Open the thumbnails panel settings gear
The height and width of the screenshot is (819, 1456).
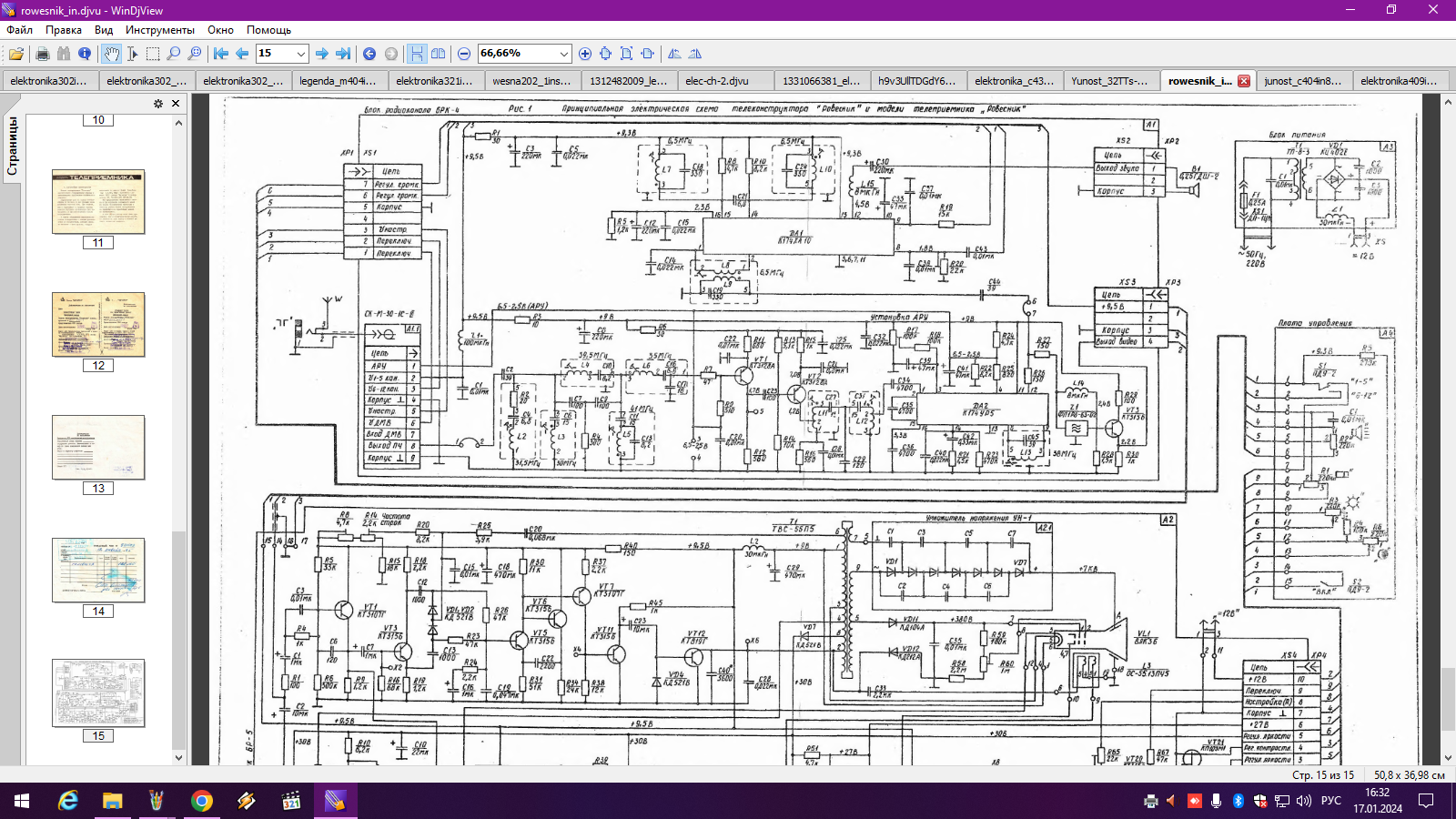pos(158,104)
